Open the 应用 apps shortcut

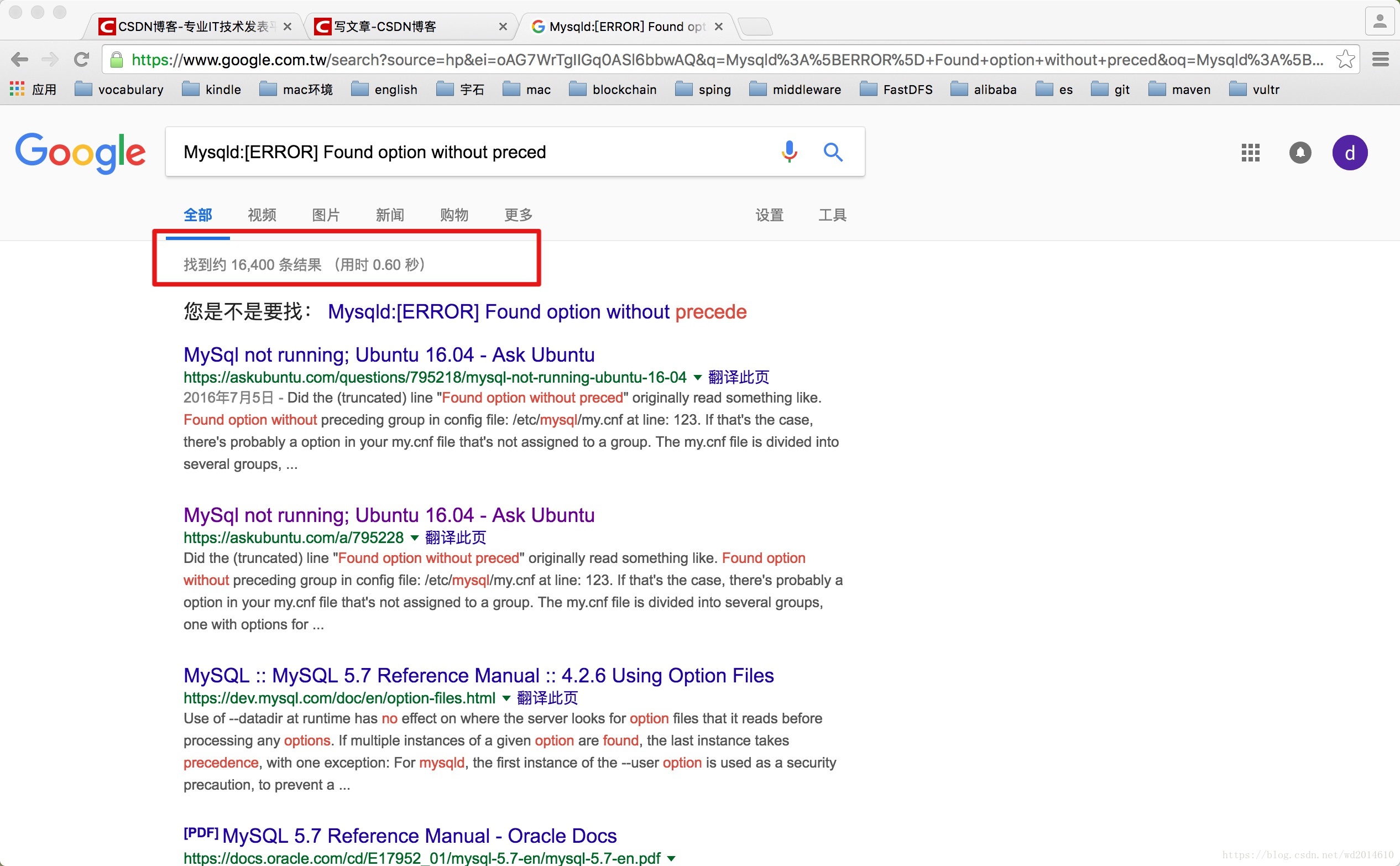pos(33,90)
